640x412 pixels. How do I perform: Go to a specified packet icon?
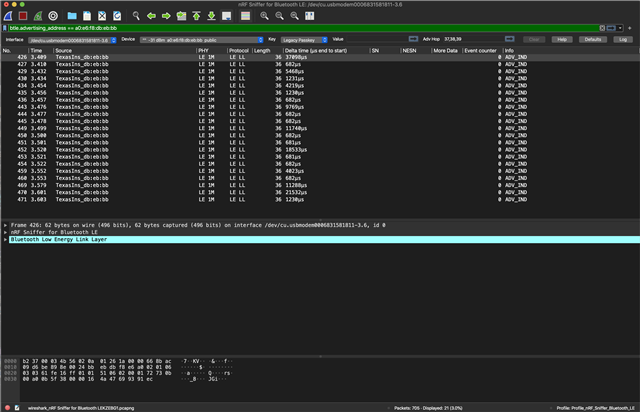(181, 16)
